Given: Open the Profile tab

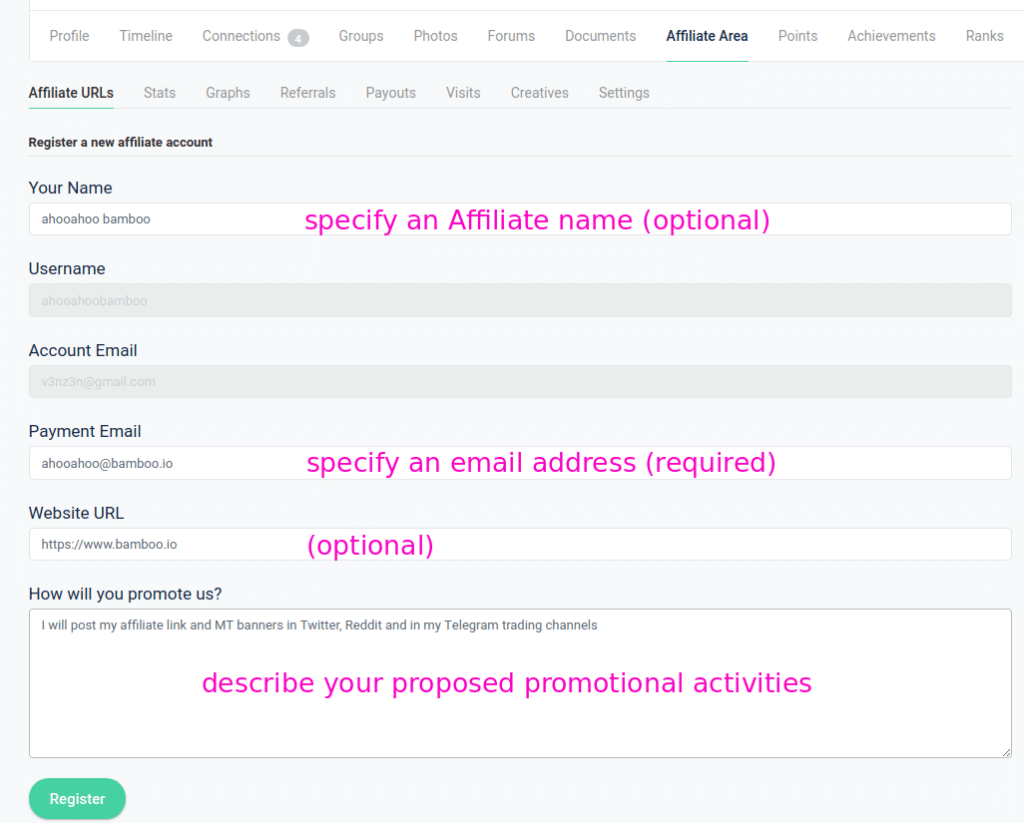Looking at the screenshot, I should coord(69,36).
